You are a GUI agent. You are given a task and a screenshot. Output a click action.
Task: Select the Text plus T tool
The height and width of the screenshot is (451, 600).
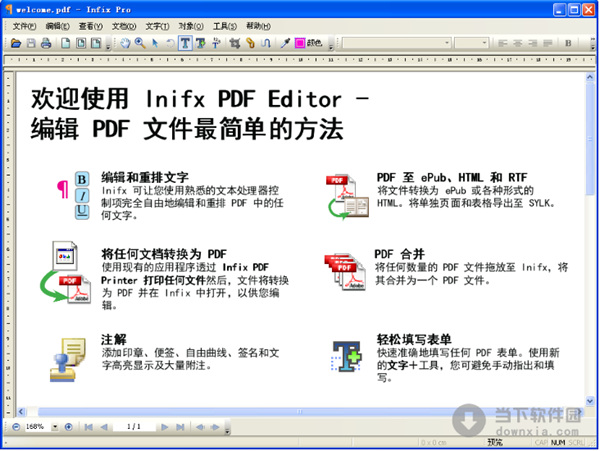pos(200,43)
